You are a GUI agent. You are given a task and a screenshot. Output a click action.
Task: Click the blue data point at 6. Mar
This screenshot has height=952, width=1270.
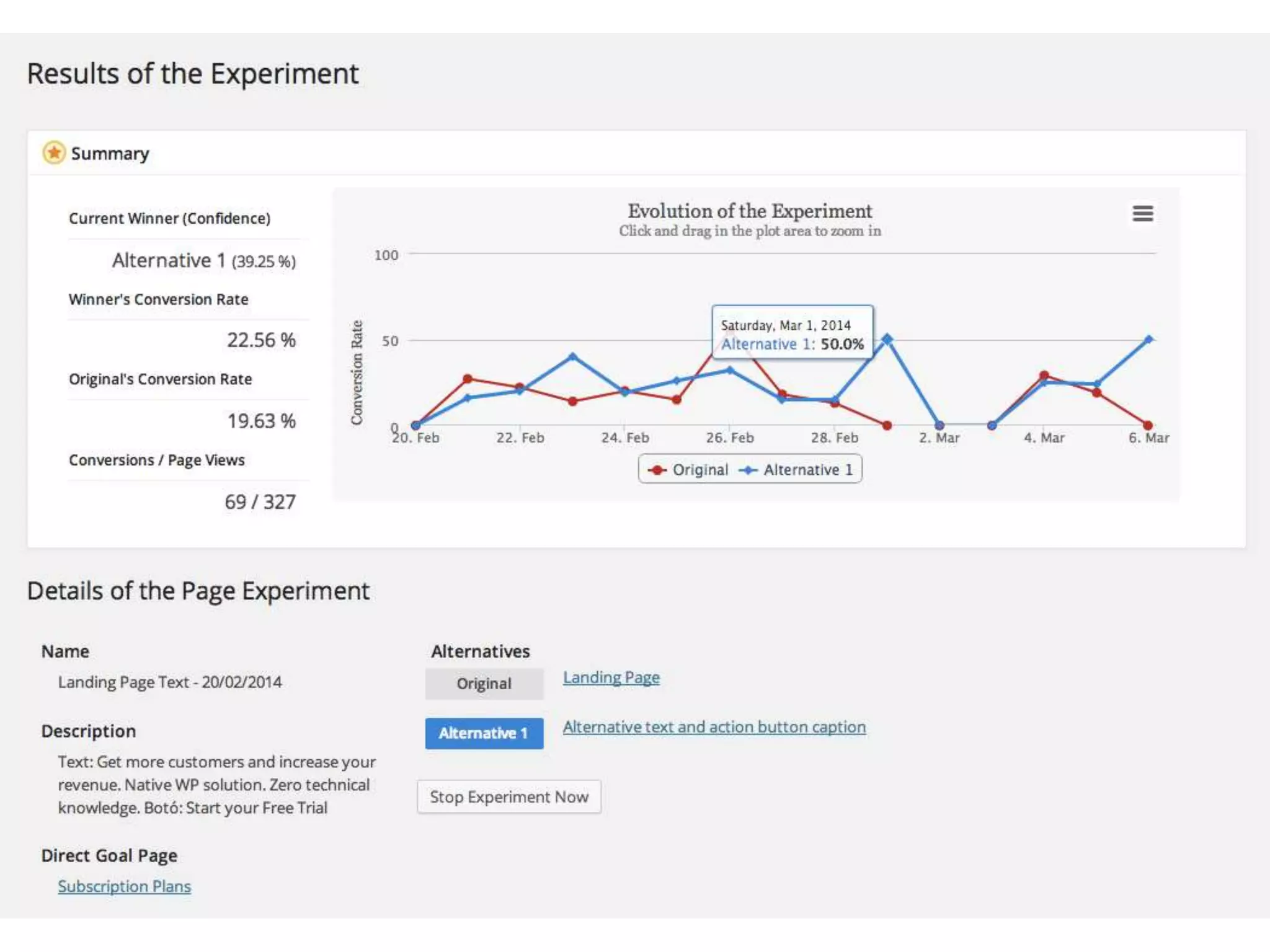click(x=1148, y=339)
